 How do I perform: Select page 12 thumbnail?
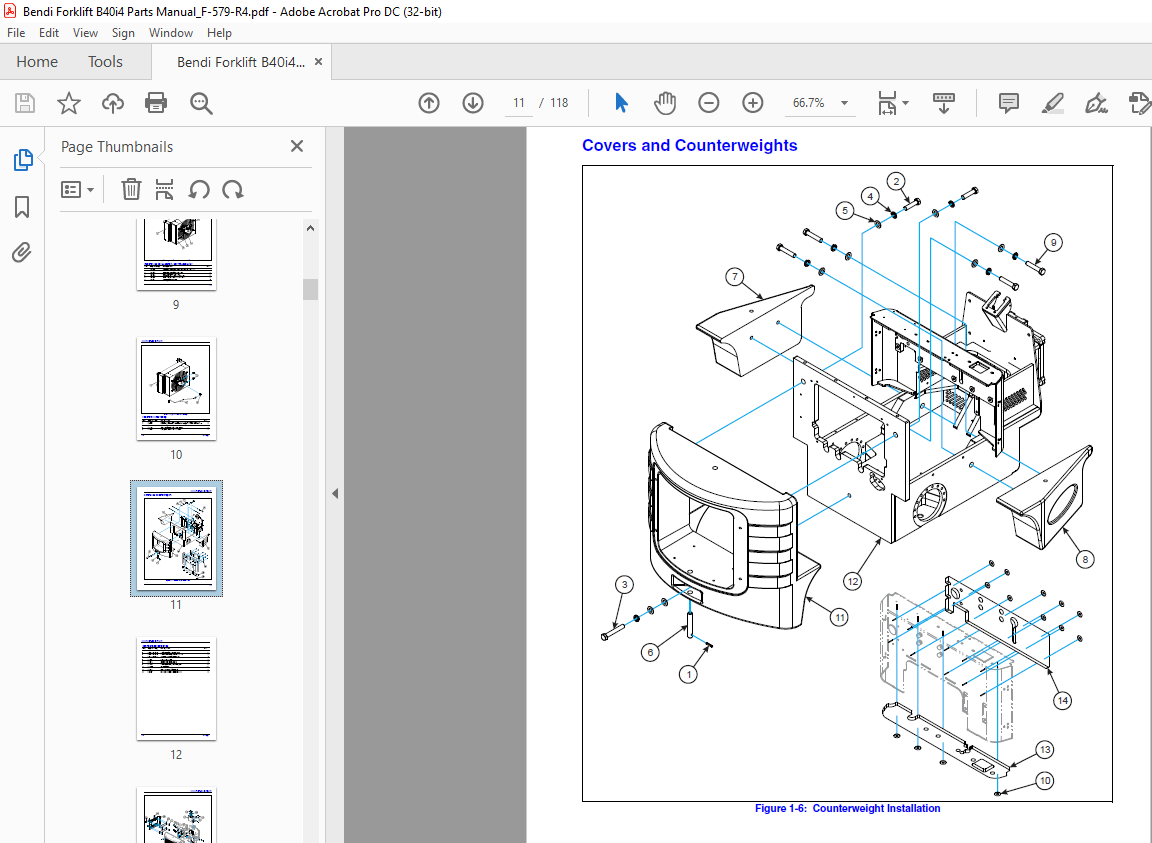[176, 689]
